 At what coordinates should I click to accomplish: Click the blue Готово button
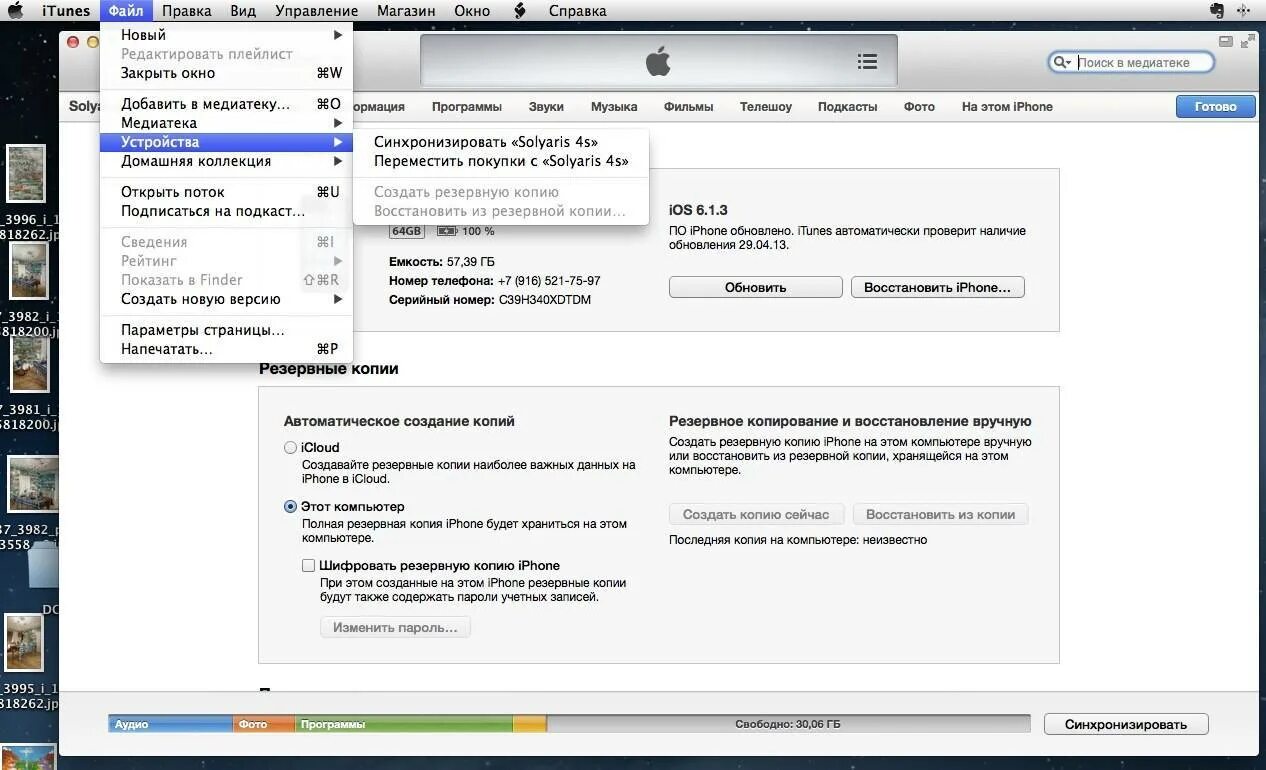pos(1216,107)
